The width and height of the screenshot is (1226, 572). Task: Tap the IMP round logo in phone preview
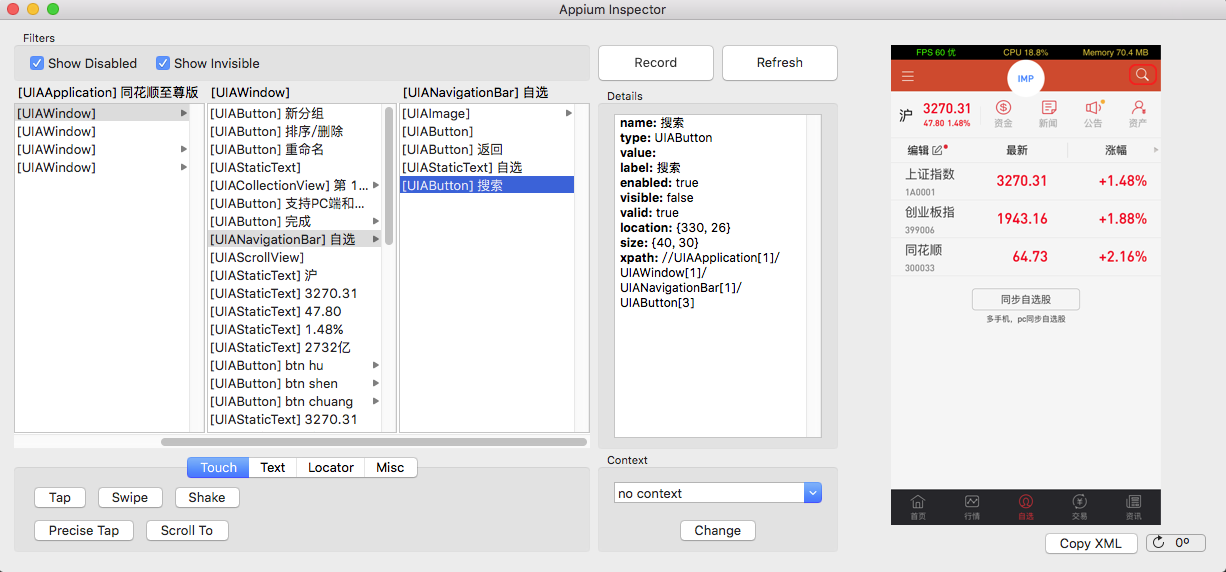(x=1025, y=78)
